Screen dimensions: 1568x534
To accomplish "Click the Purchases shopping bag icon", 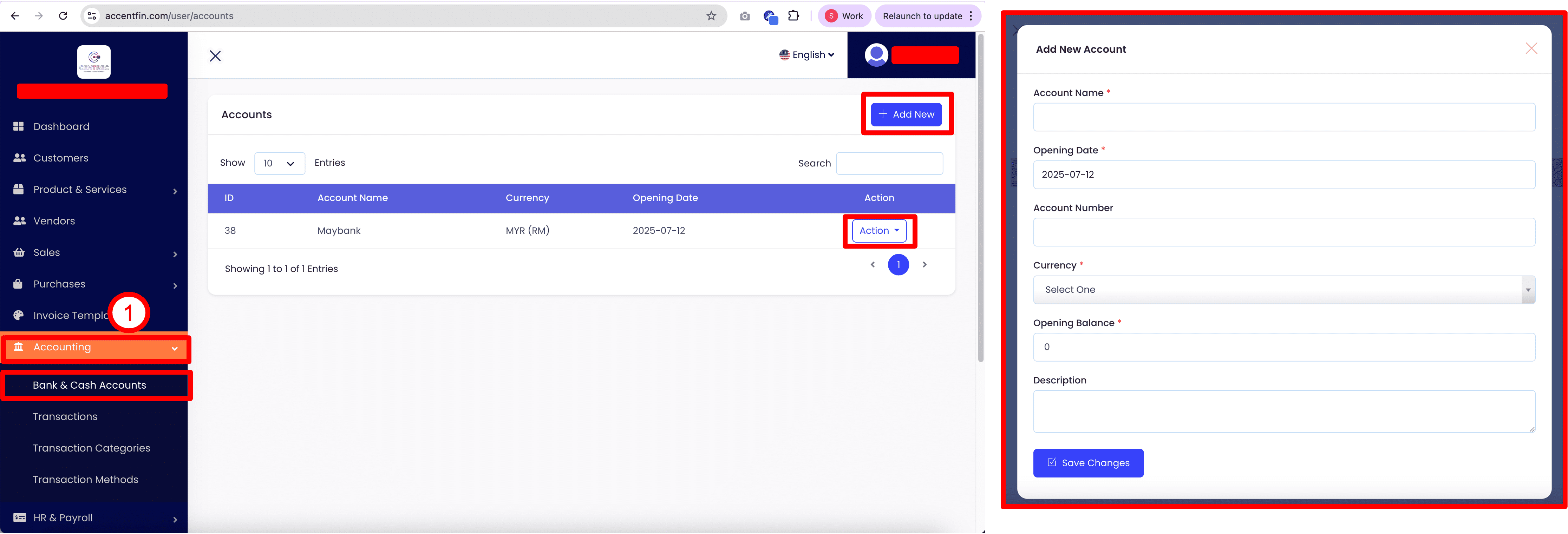I will click(x=18, y=284).
